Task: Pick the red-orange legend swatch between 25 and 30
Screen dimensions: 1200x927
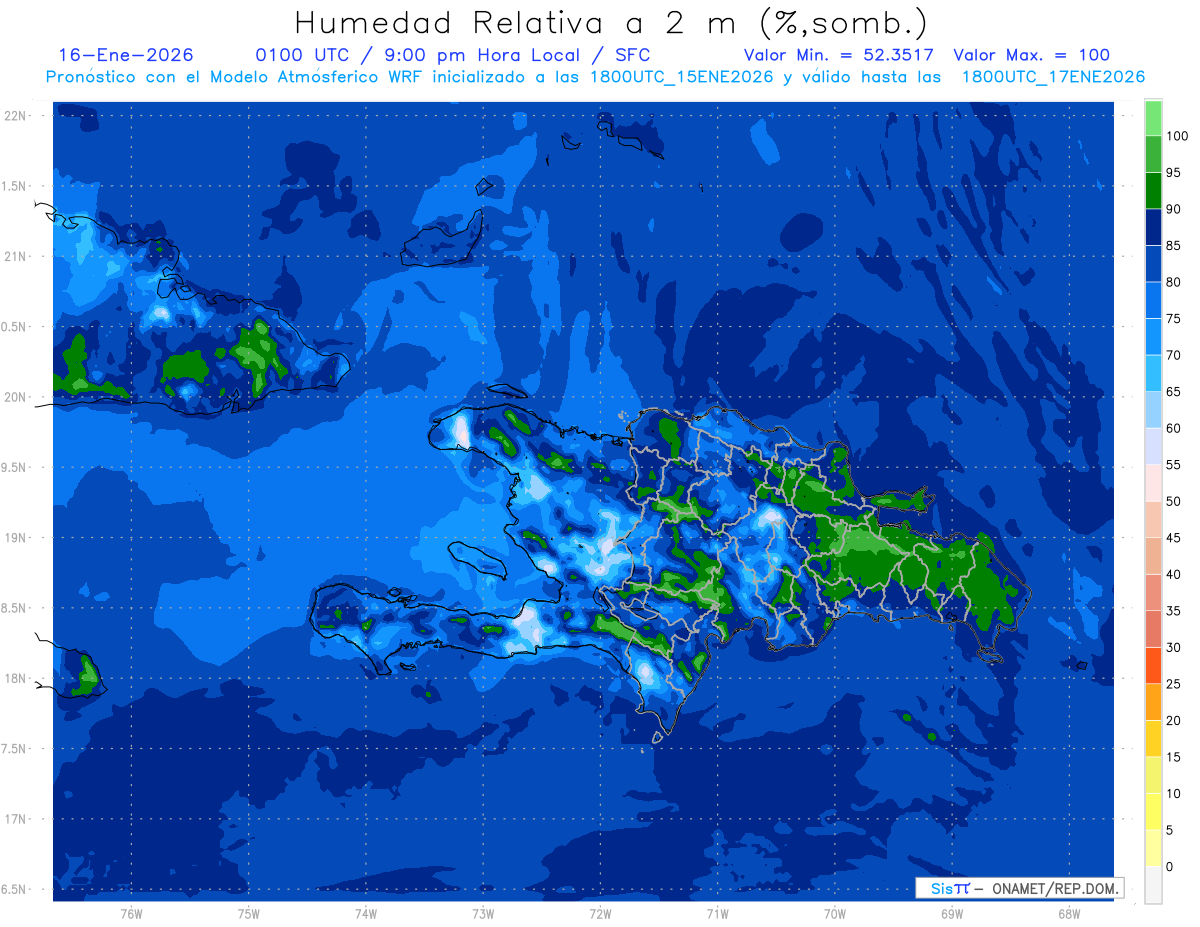Action: [1153, 666]
